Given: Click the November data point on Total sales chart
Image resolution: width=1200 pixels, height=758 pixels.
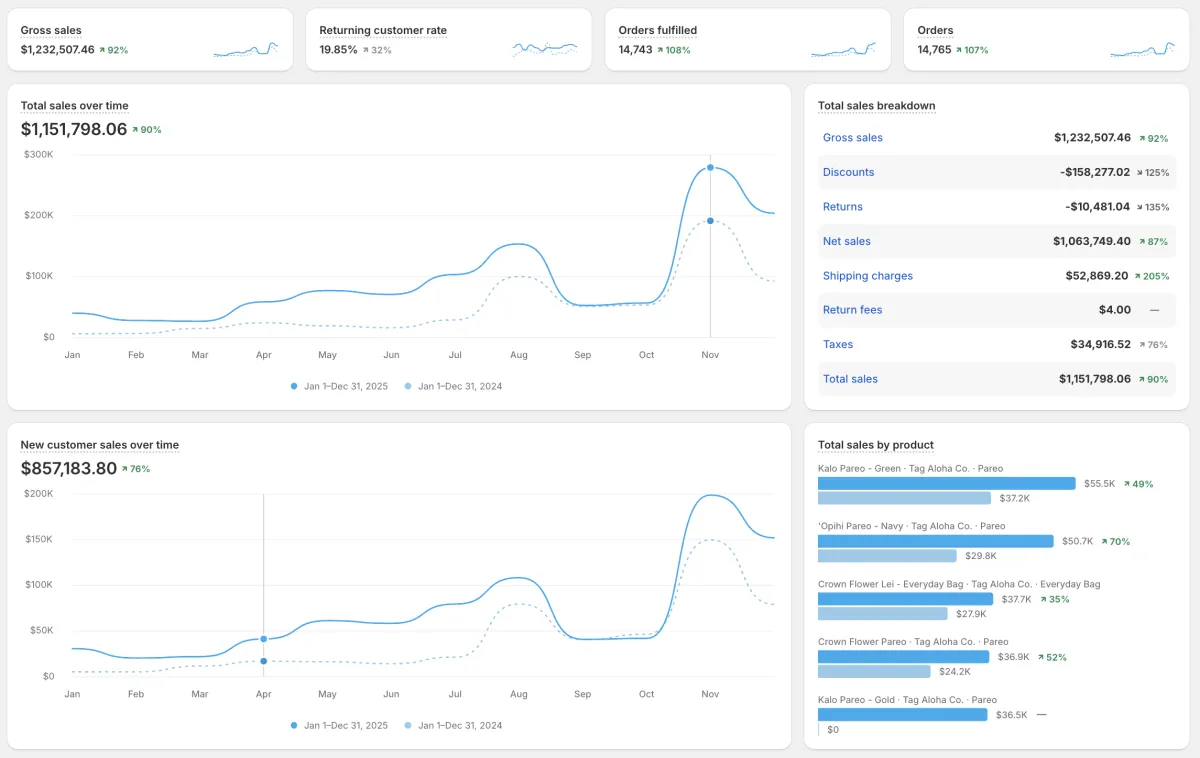Looking at the screenshot, I should click(x=710, y=168).
